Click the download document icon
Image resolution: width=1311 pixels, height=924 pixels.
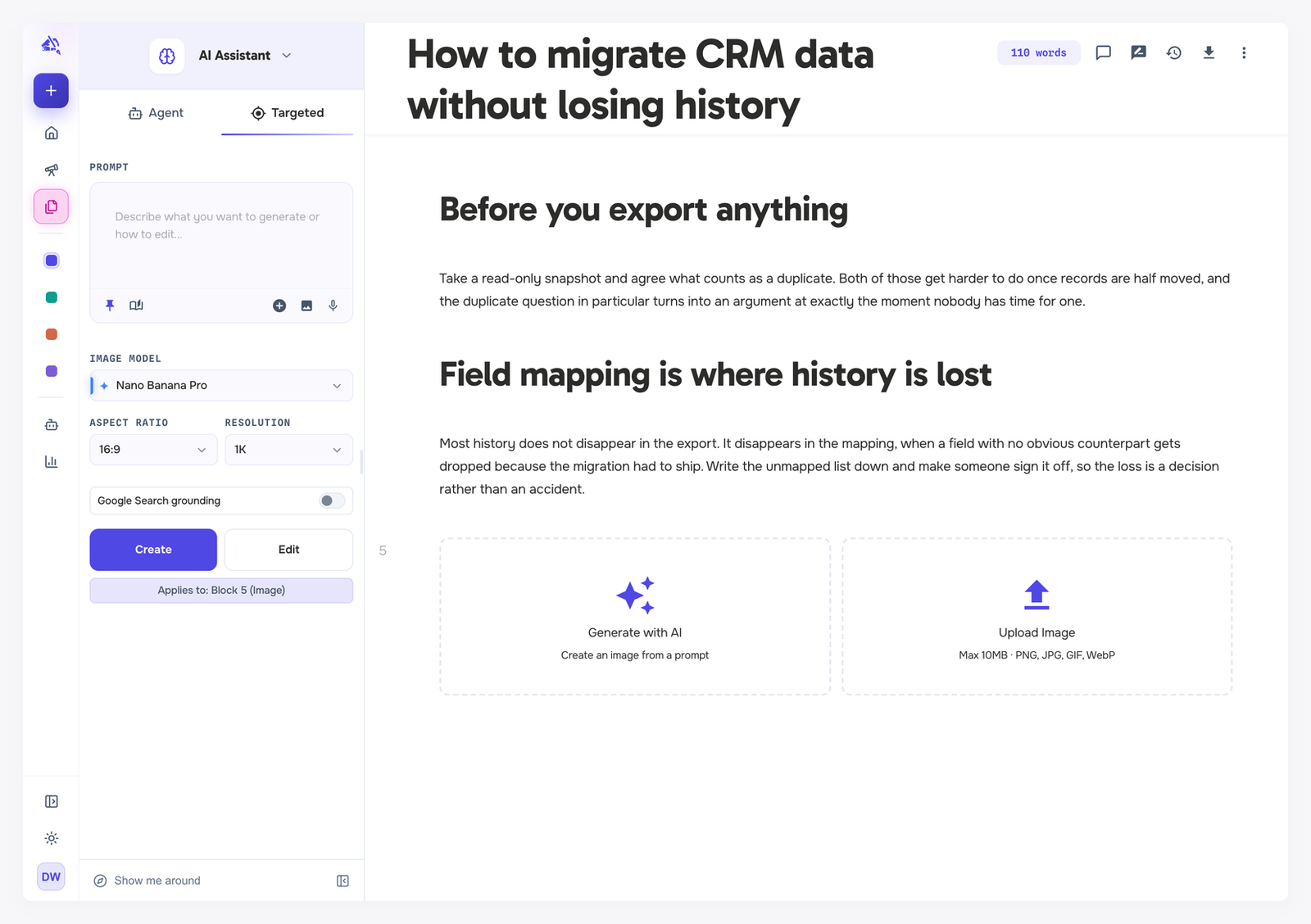(1209, 52)
